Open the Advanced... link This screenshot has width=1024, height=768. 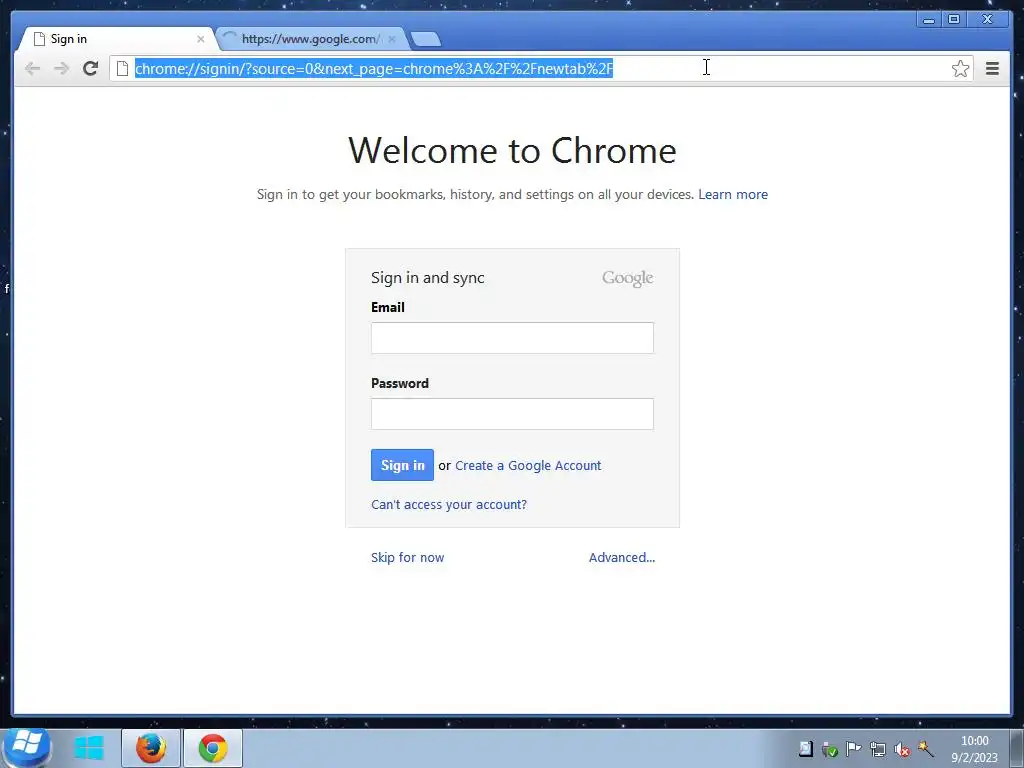(x=622, y=558)
